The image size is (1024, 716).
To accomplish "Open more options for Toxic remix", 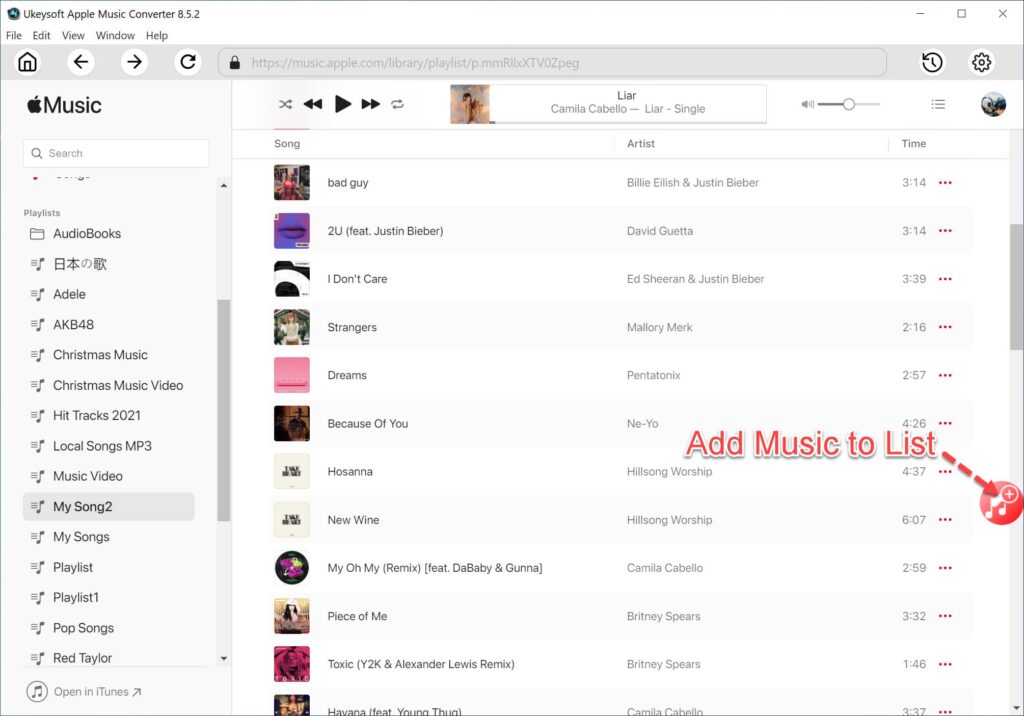I will pos(945,664).
